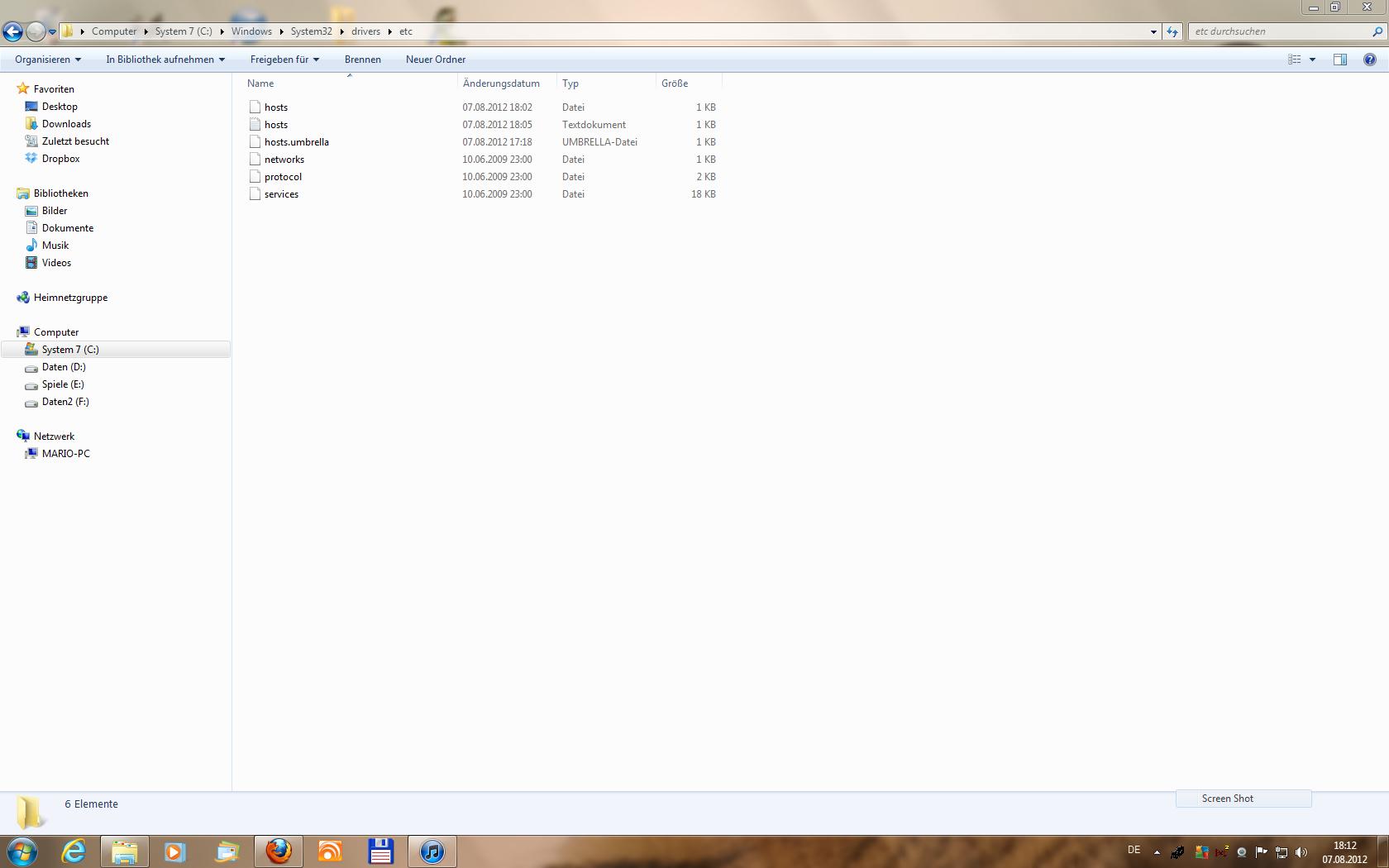Open the Videos library

click(56, 263)
